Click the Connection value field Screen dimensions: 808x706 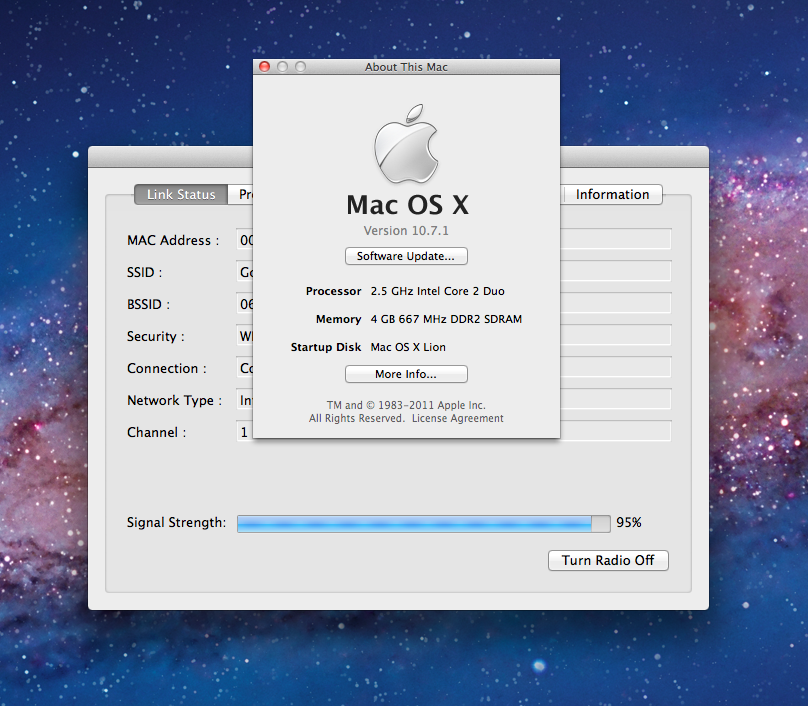(244, 367)
